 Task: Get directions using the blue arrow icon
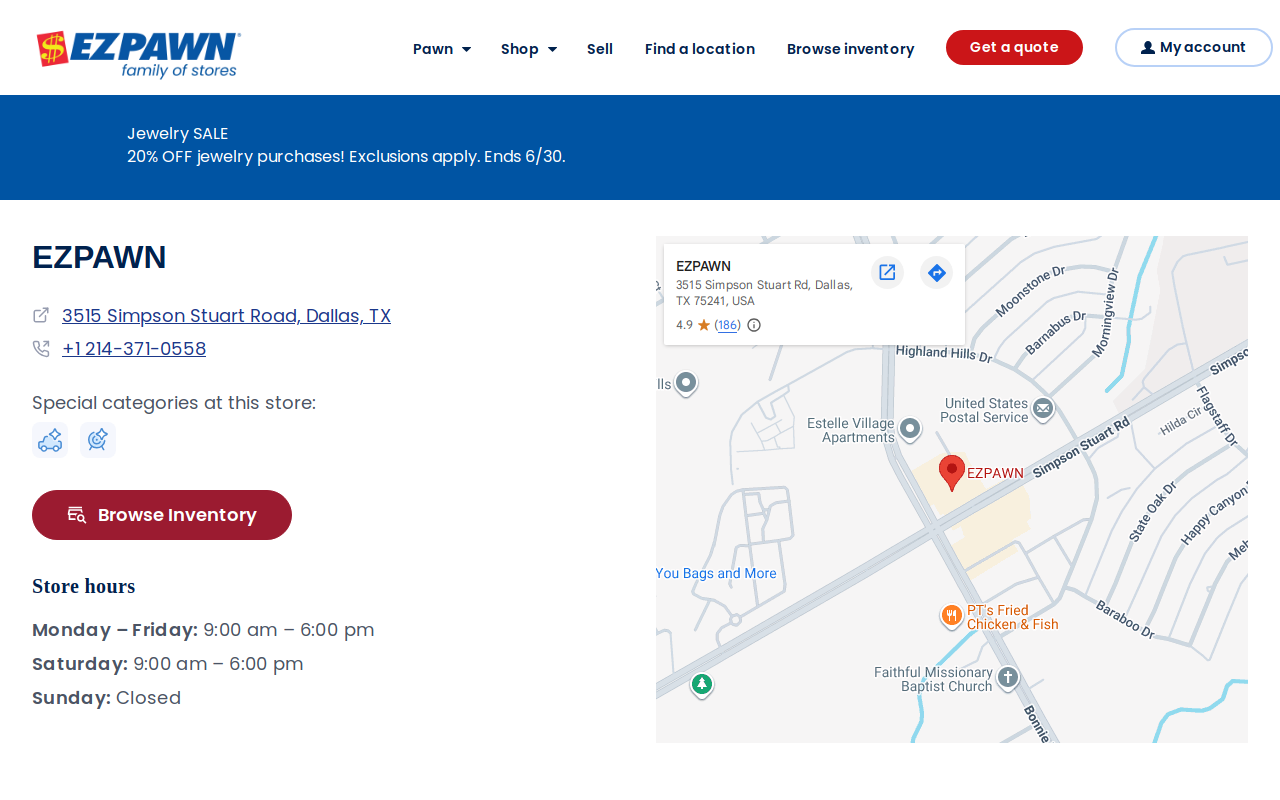tap(936, 272)
